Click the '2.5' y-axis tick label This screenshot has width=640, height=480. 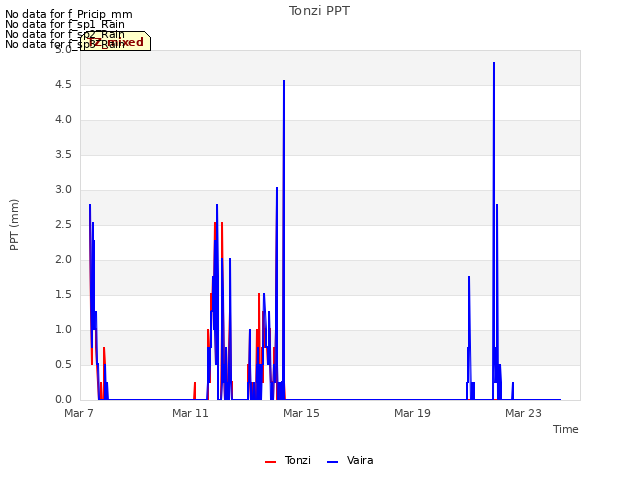pos(63,225)
